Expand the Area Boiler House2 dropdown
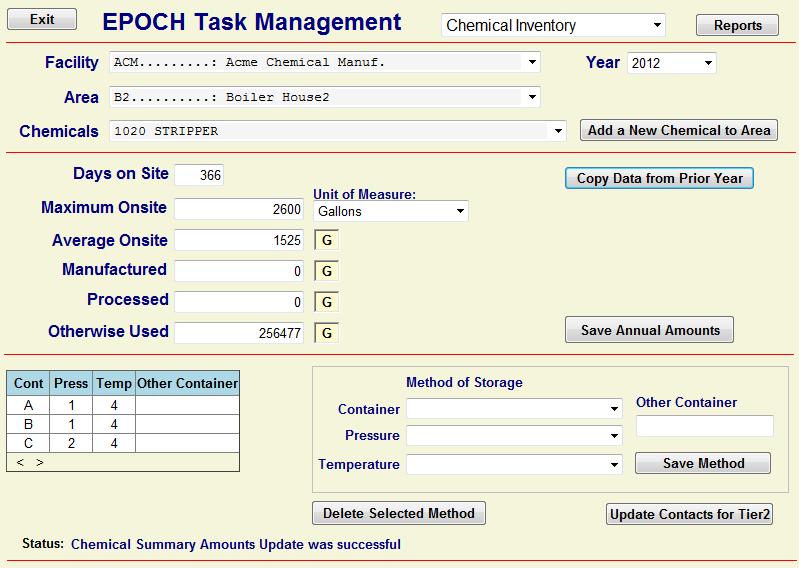The width and height of the screenshot is (799, 568). coord(325,97)
